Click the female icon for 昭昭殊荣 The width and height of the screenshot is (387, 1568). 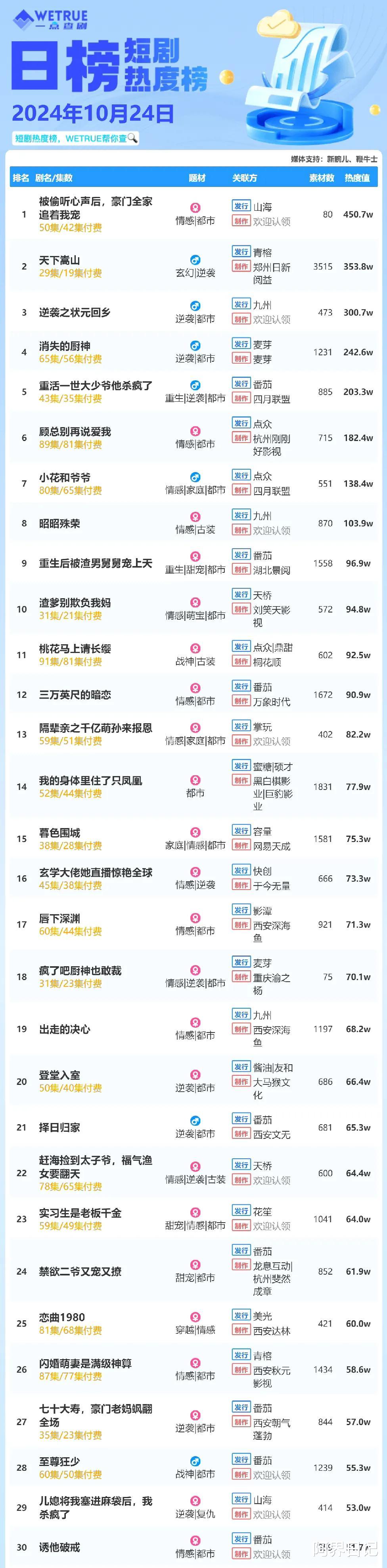195,517
